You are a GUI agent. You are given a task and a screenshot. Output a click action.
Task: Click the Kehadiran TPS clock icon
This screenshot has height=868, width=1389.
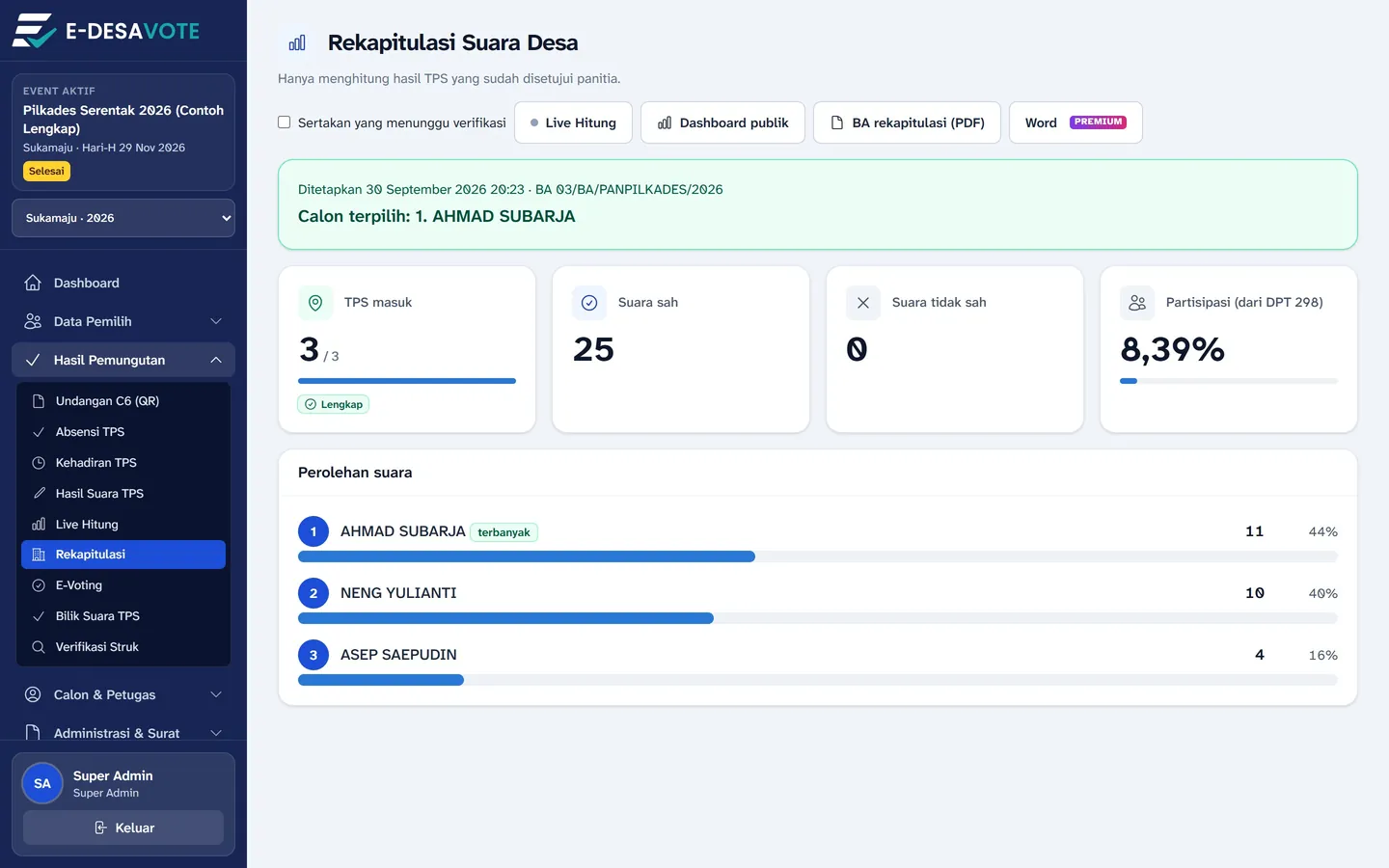tap(39, 463)
